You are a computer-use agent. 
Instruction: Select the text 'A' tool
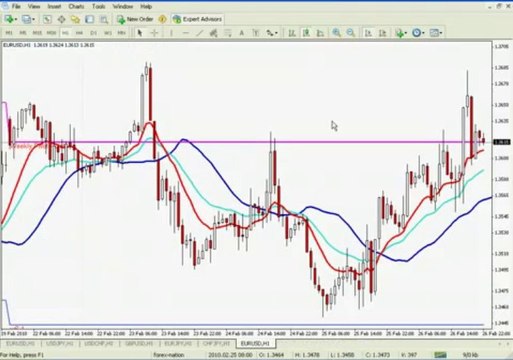tap(242, 33)
